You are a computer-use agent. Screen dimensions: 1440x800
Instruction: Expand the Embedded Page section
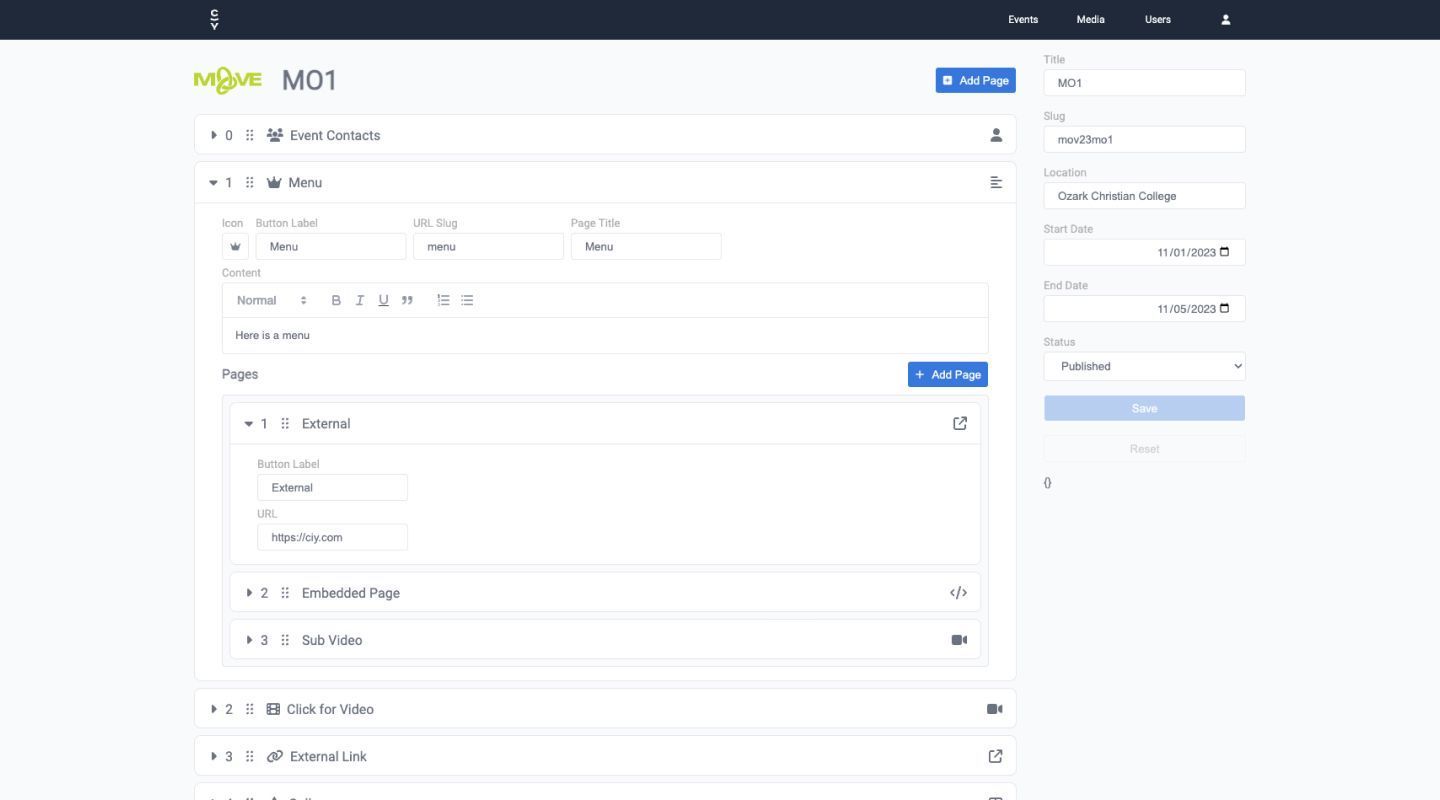[249, 592]
